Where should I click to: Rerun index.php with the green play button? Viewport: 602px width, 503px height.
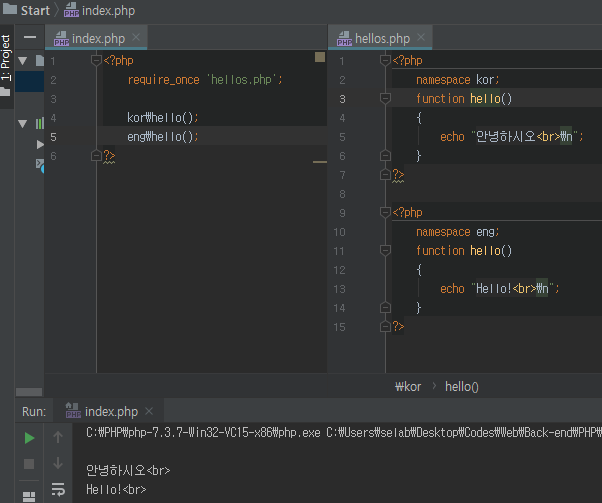(x=29, y=438)
